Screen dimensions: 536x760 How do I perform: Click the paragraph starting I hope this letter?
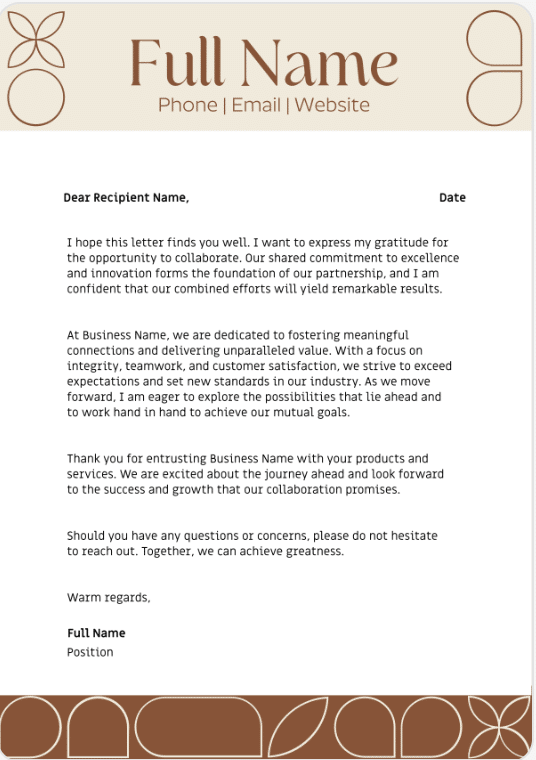pos(263,266)
